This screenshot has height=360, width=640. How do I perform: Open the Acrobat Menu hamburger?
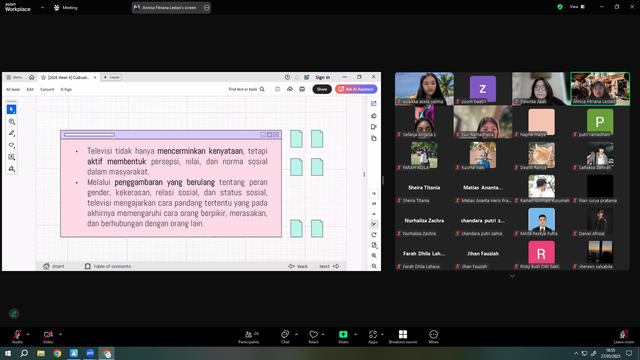(x=15, y=77)
